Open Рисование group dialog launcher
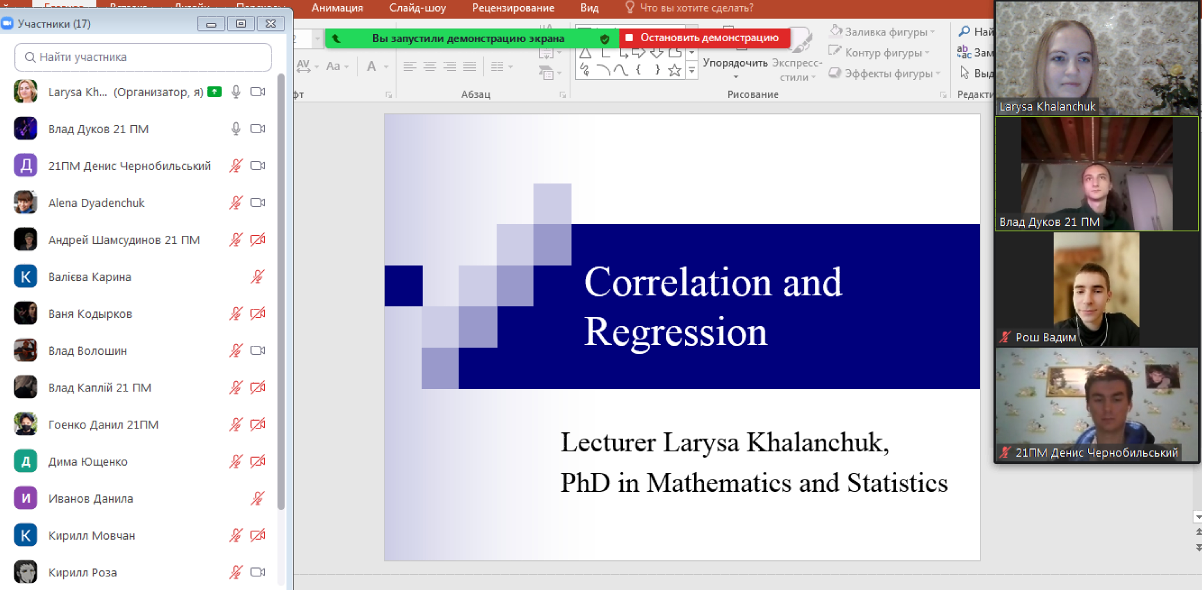Screen dimensions: 1202x590 [942, 95]
